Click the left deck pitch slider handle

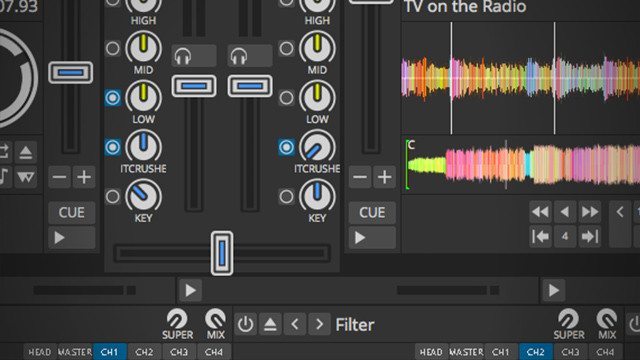[x=71, y=73]
